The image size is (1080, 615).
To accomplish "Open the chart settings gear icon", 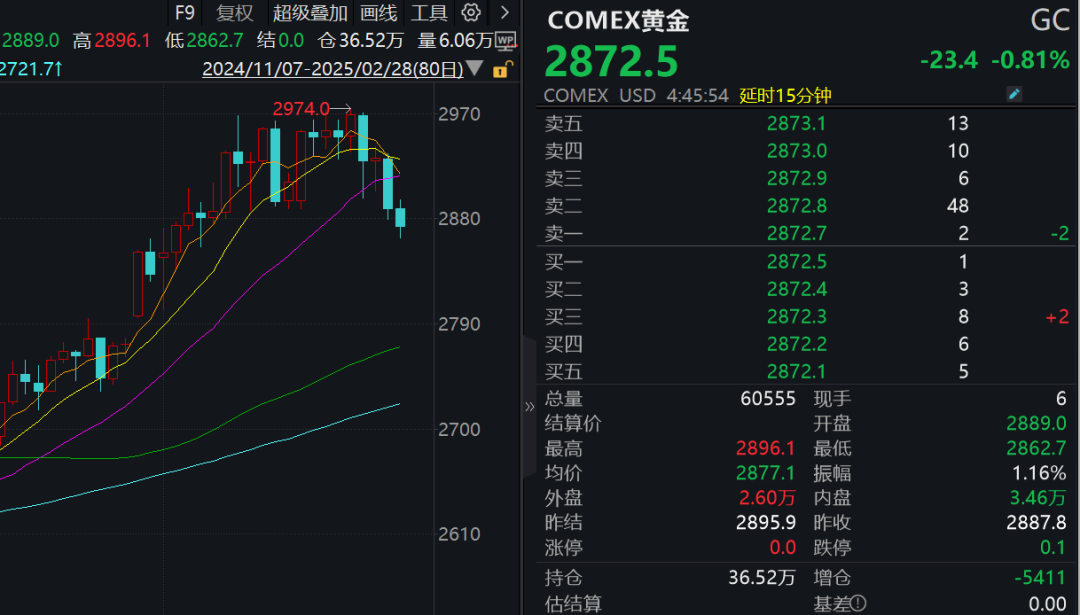I will (471, 12).
